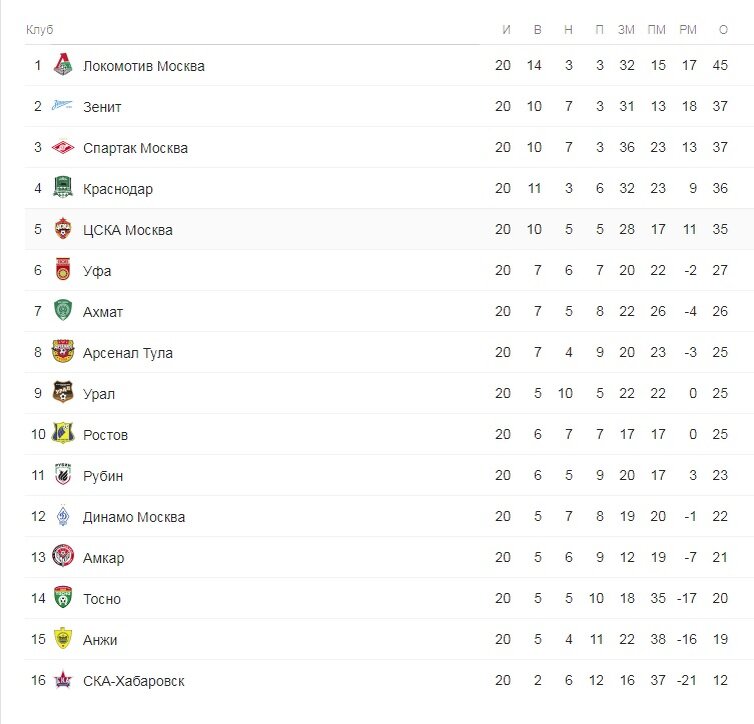Click the Локомотив Москва club logo
Viewport: 754px width, 724px height.
click(x=63, y=64)
